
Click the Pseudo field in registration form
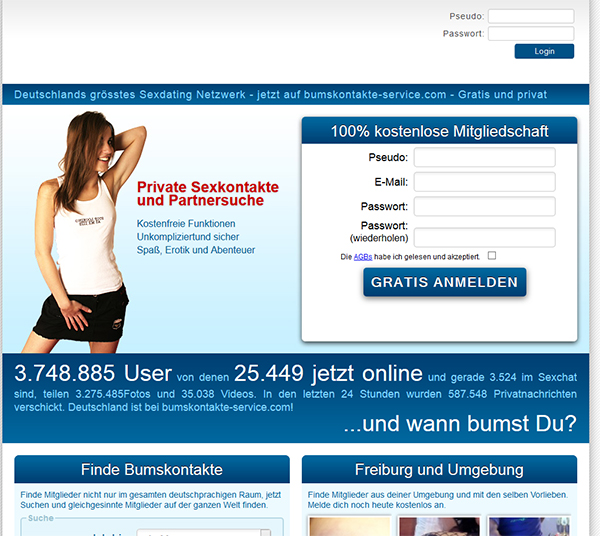pyautogui.click(x=484, y=157)
